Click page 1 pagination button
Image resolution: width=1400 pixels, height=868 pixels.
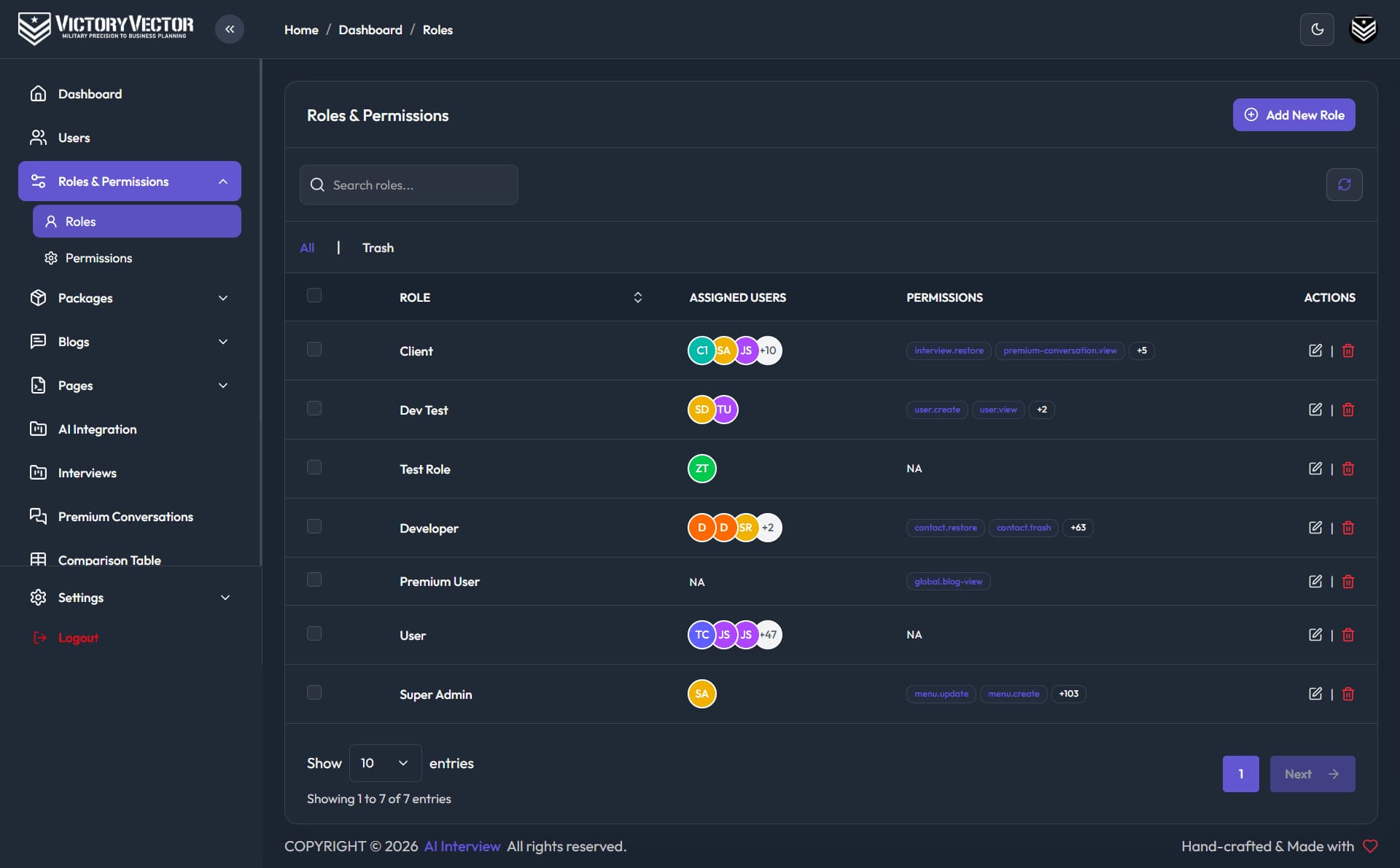point(1240,774)
